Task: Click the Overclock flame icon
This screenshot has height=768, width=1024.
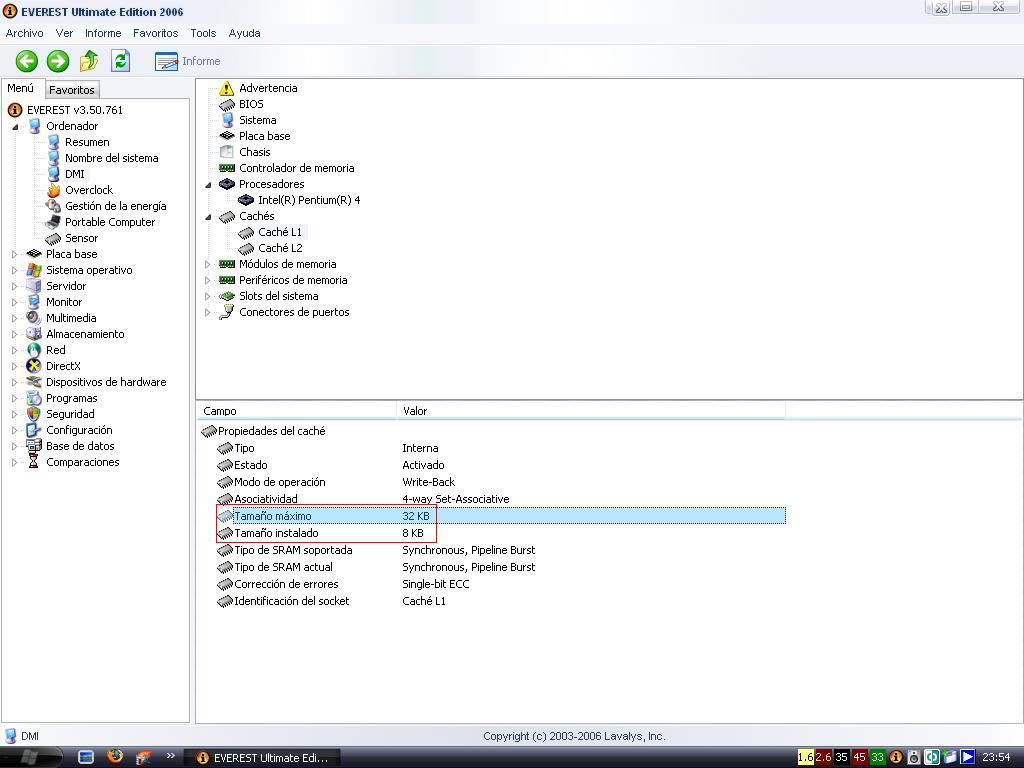Action: [x=54, y=190]
